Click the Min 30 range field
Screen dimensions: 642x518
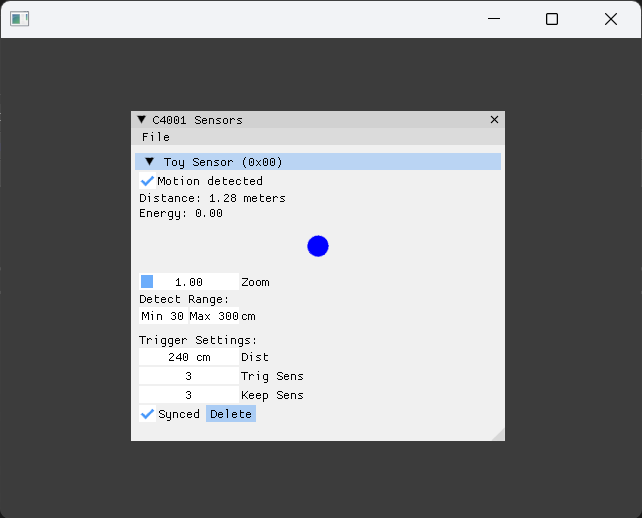pos(163,316)
